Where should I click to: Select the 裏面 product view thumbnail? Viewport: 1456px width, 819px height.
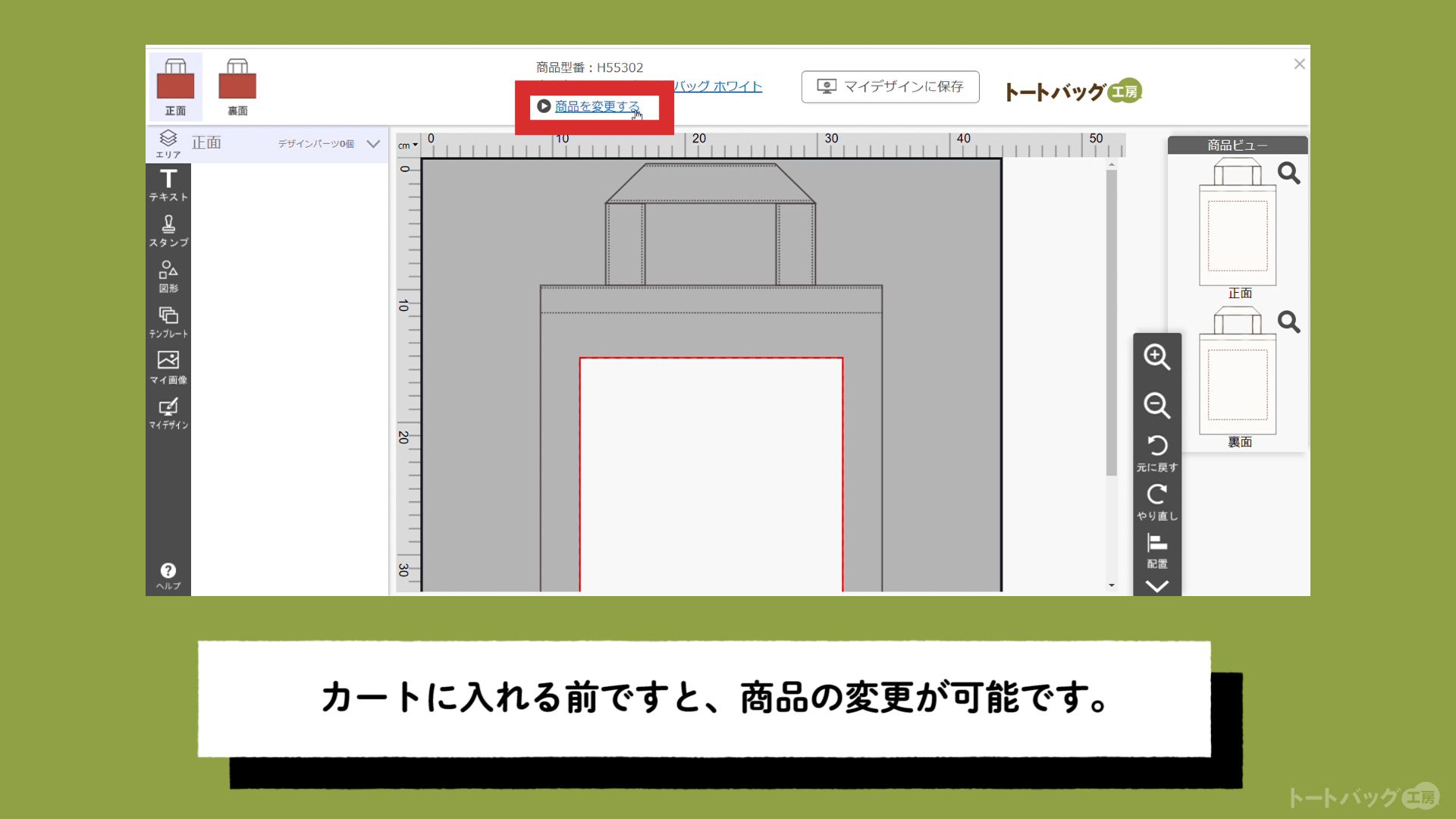[x=1238, y=371]
